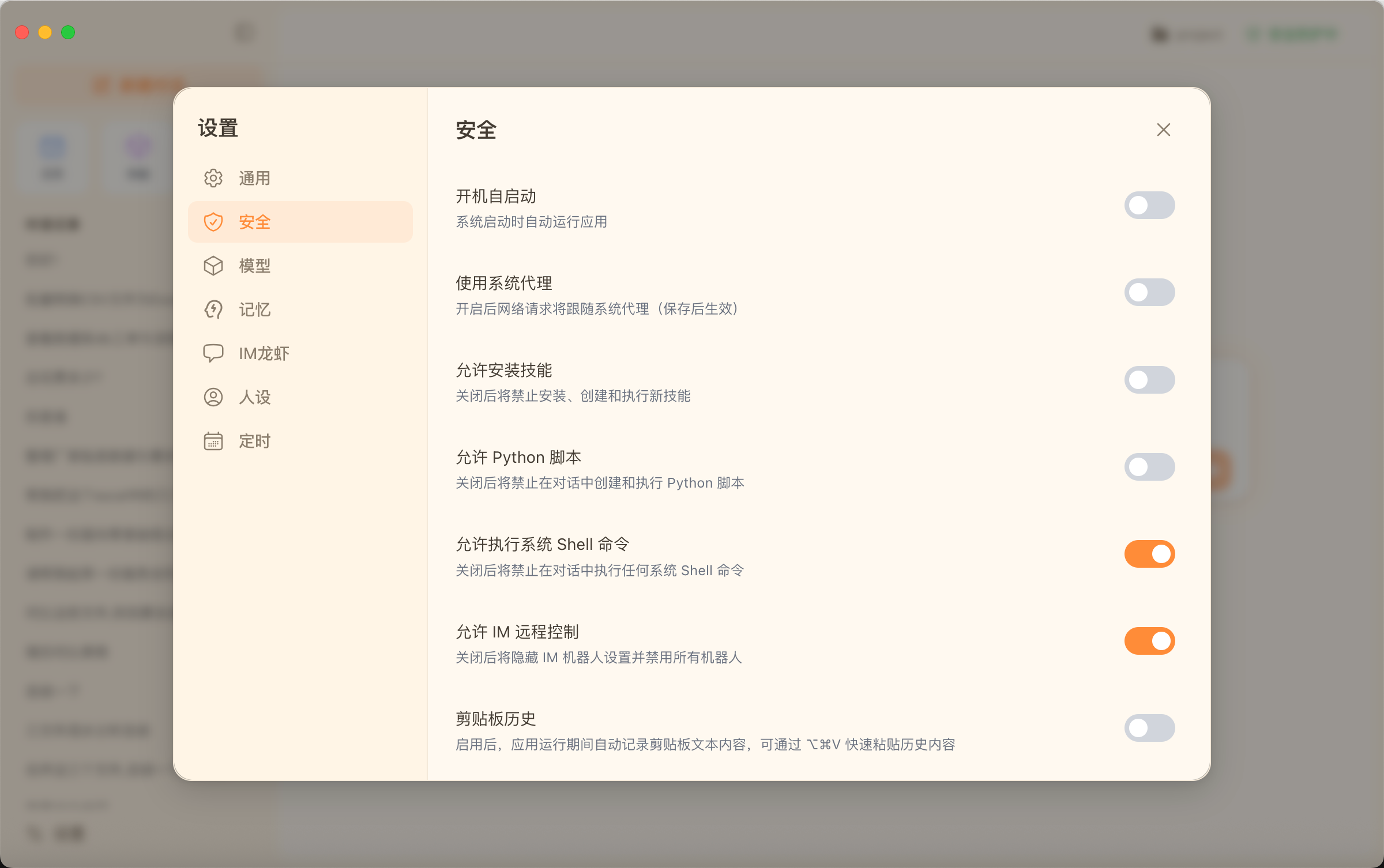Click the lightning icon beside 记忆

coord(213,310)
